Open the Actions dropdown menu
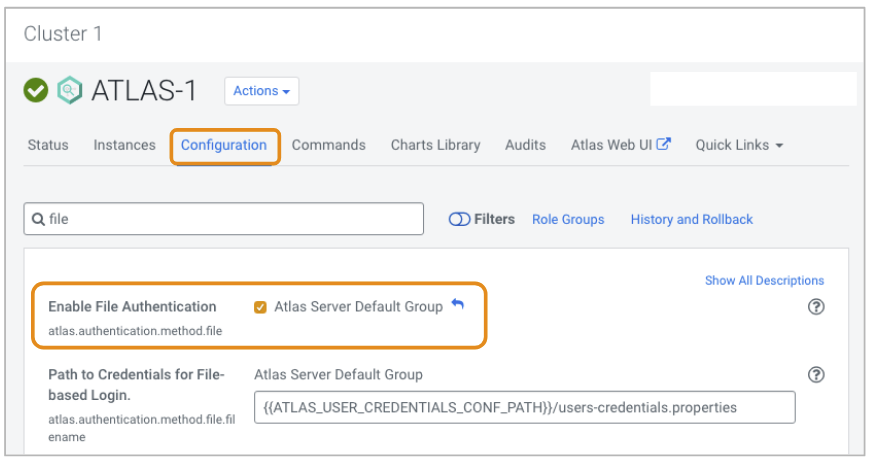The width and height of the screenshot is (874, 465). [x=261, y=91]
